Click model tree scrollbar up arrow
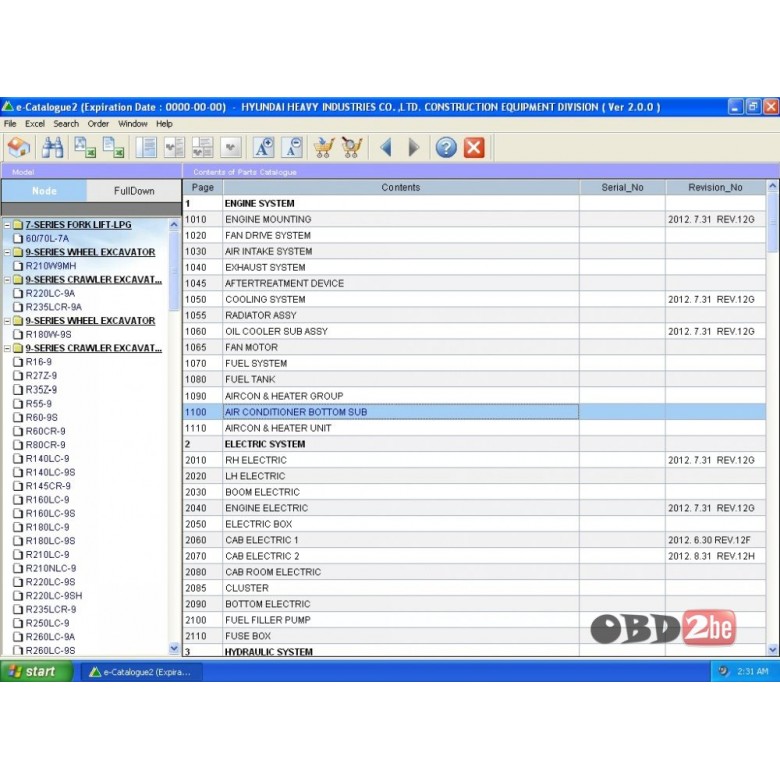Image resolution: width=780 pixels, height=780 pixels. pos(174,225)
